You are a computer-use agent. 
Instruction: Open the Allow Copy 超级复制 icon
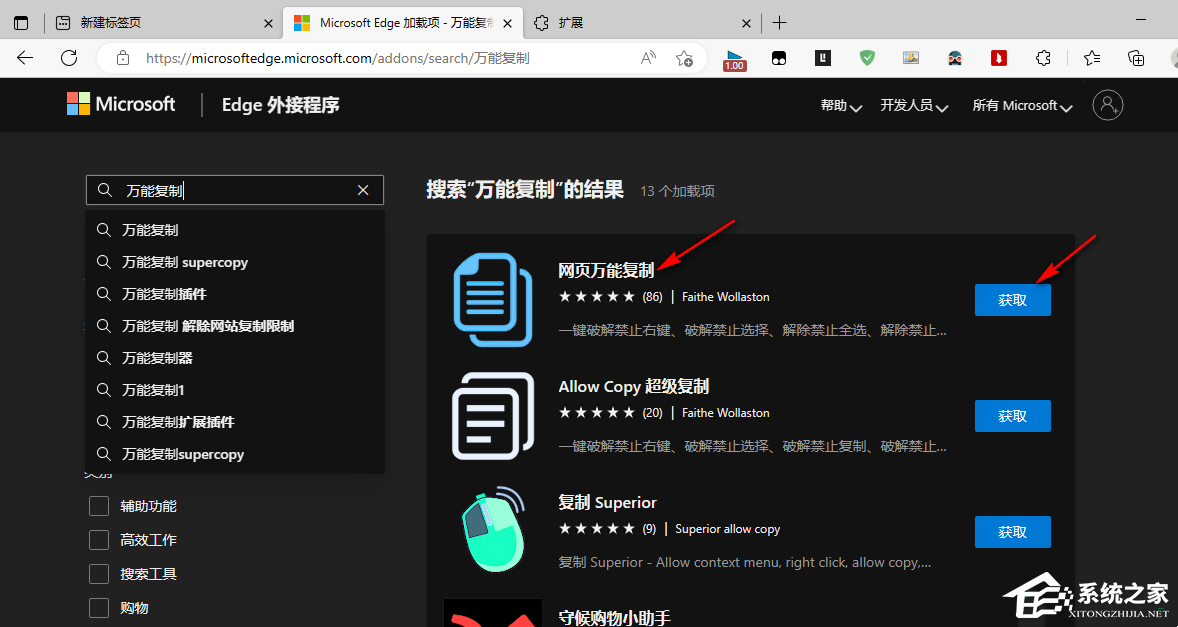(x=494, y=416)
